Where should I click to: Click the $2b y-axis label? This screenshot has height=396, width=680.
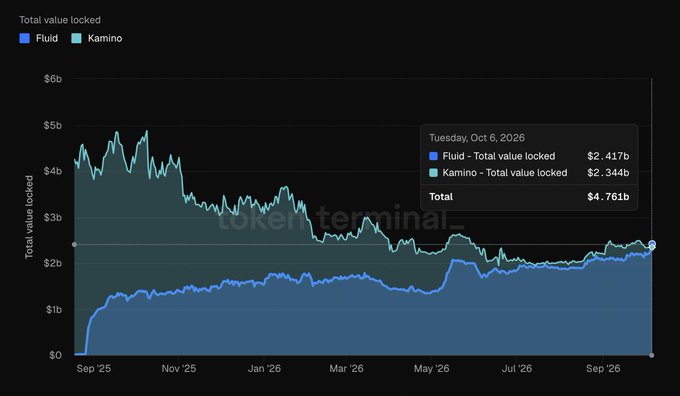tap(53, 263)
